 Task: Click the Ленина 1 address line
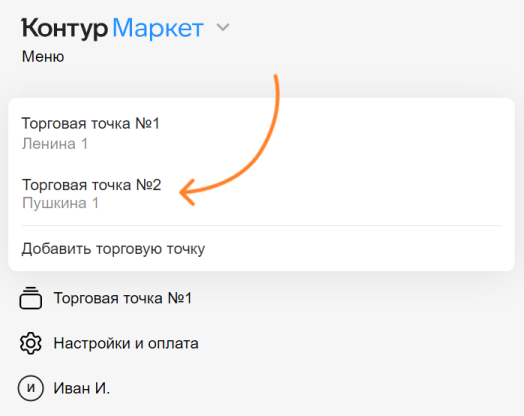point(54,144)
